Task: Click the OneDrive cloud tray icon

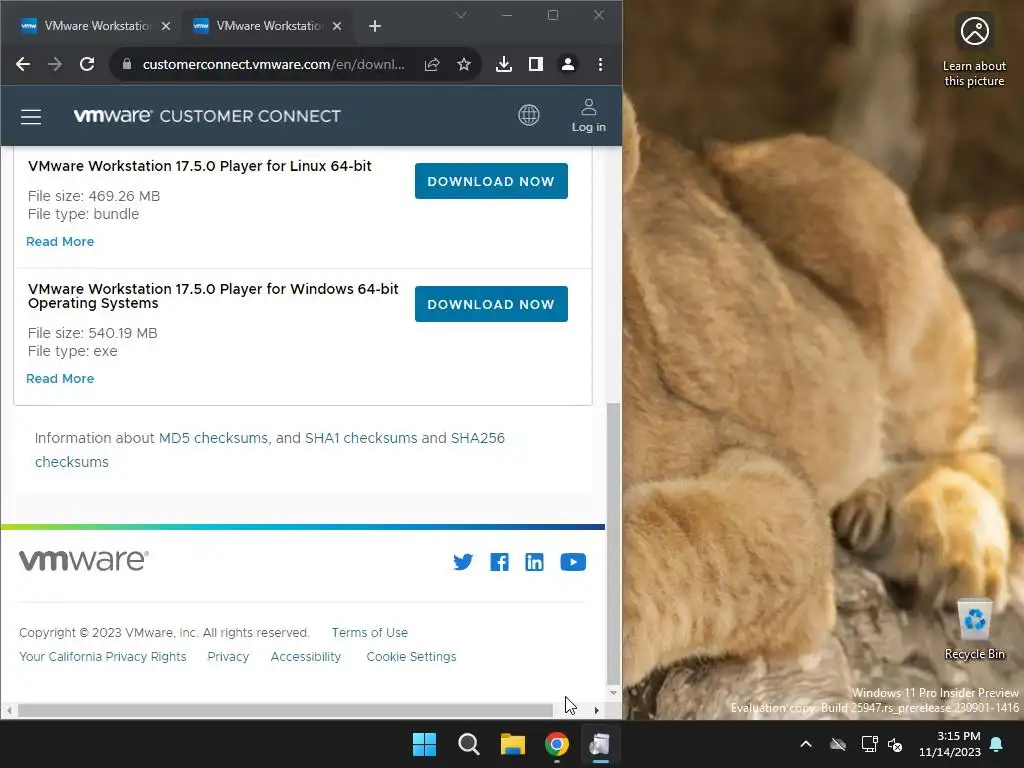Action: [x=838, y=744]
